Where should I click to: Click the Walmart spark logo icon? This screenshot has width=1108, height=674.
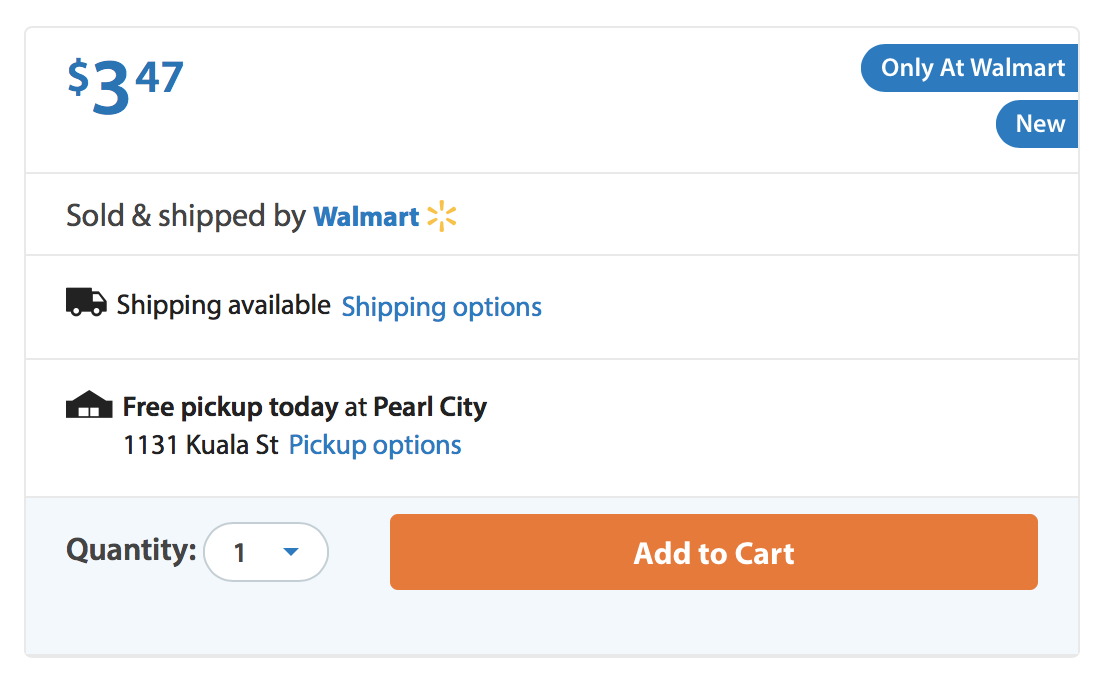[x=442, y=216]
